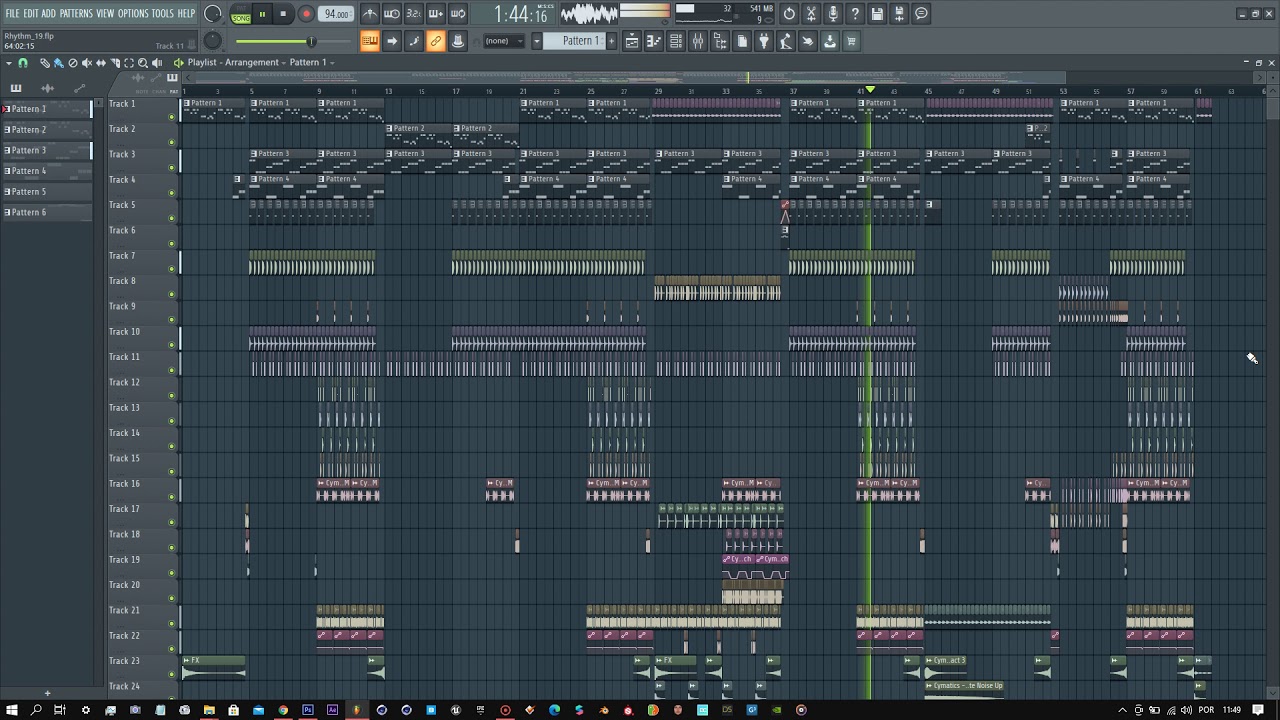Click the microphone one-click recording icon
Viewport: 1280px width, 720px height.
pyautogui.click(x=833, y=14)
